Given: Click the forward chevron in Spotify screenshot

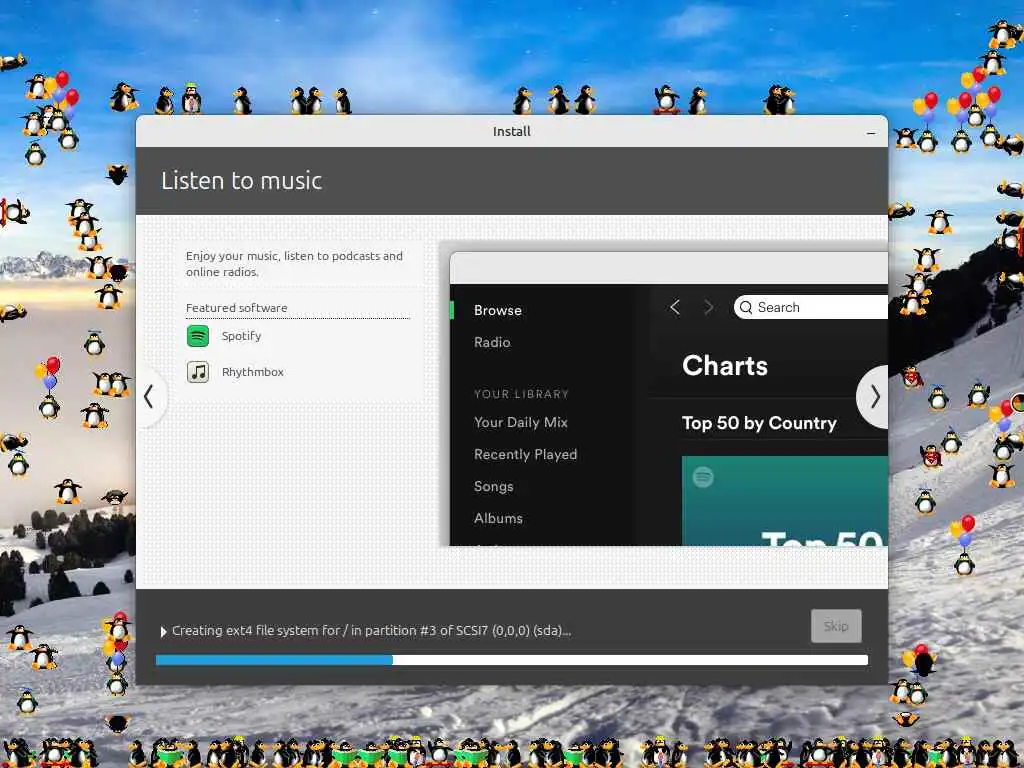Looking at the screenshot, I should point(709,308).
